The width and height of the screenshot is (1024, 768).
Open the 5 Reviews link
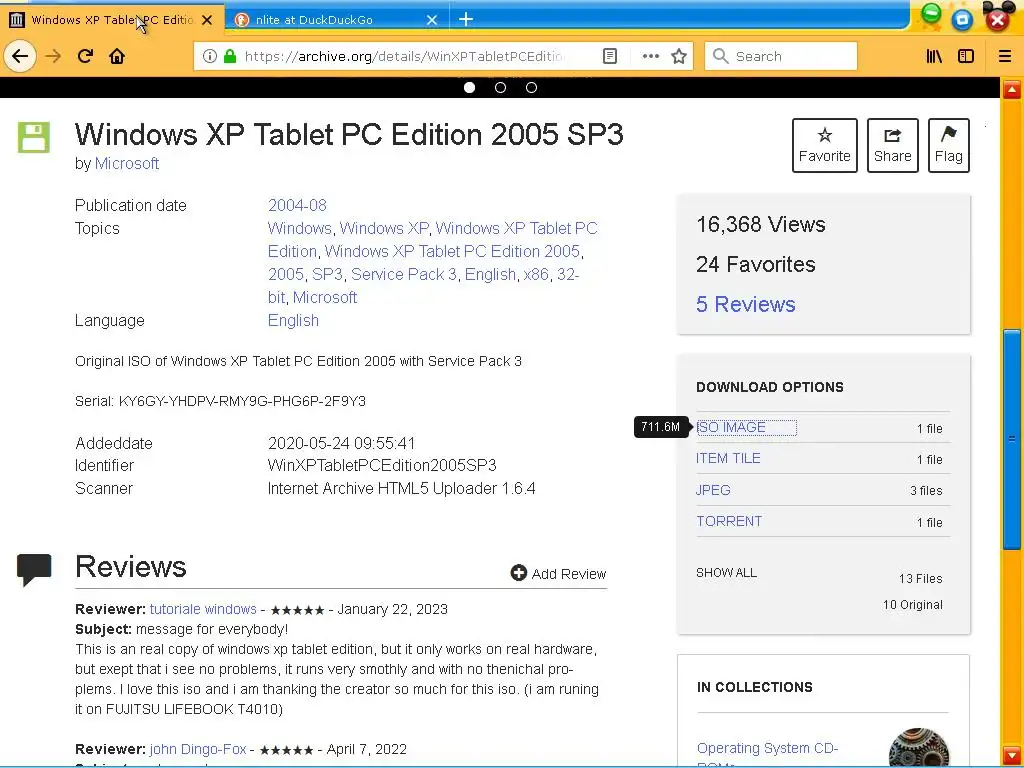(x=746, y=304)
